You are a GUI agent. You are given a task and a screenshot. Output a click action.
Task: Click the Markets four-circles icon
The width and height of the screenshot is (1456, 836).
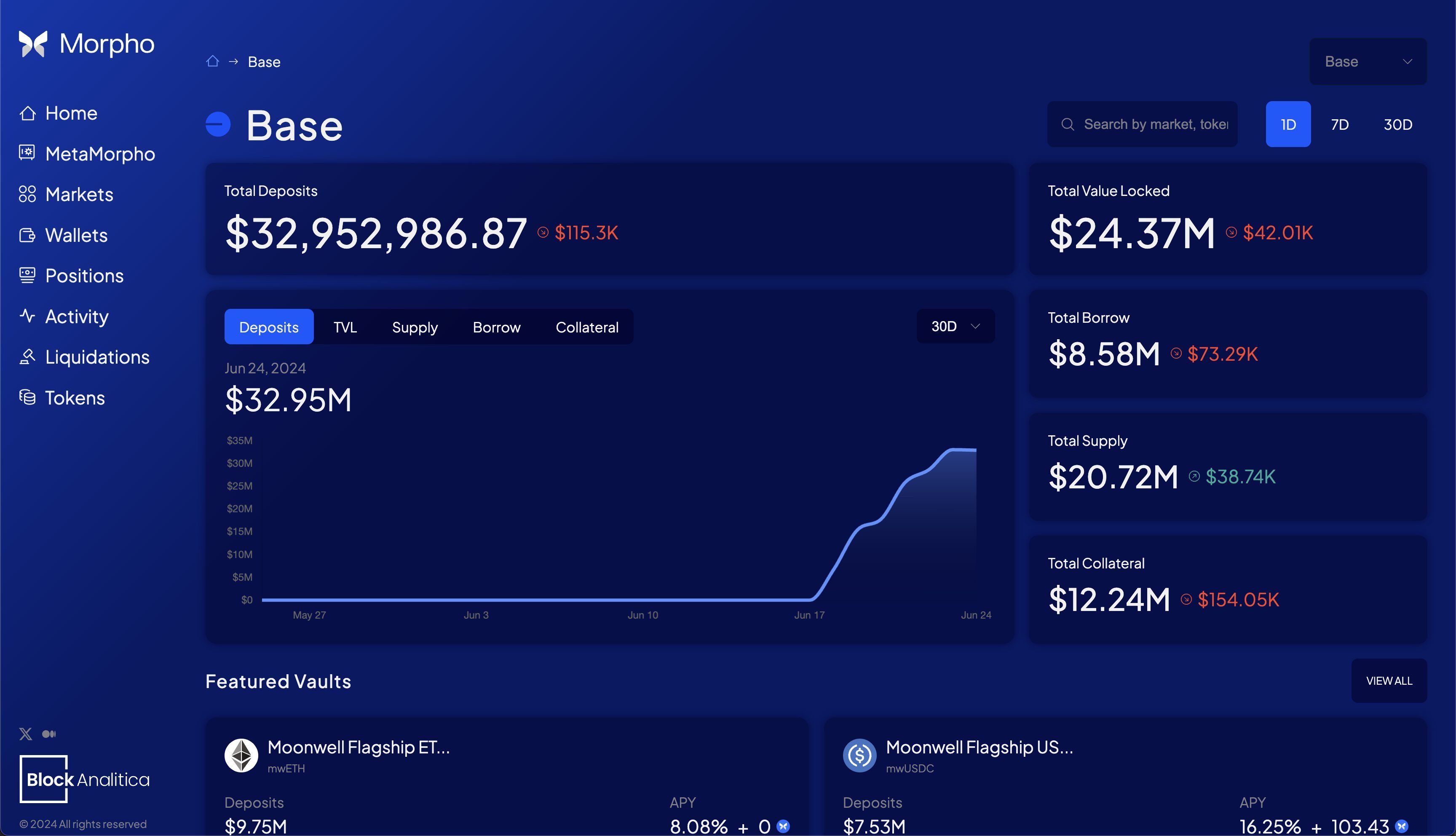[27, 194]
